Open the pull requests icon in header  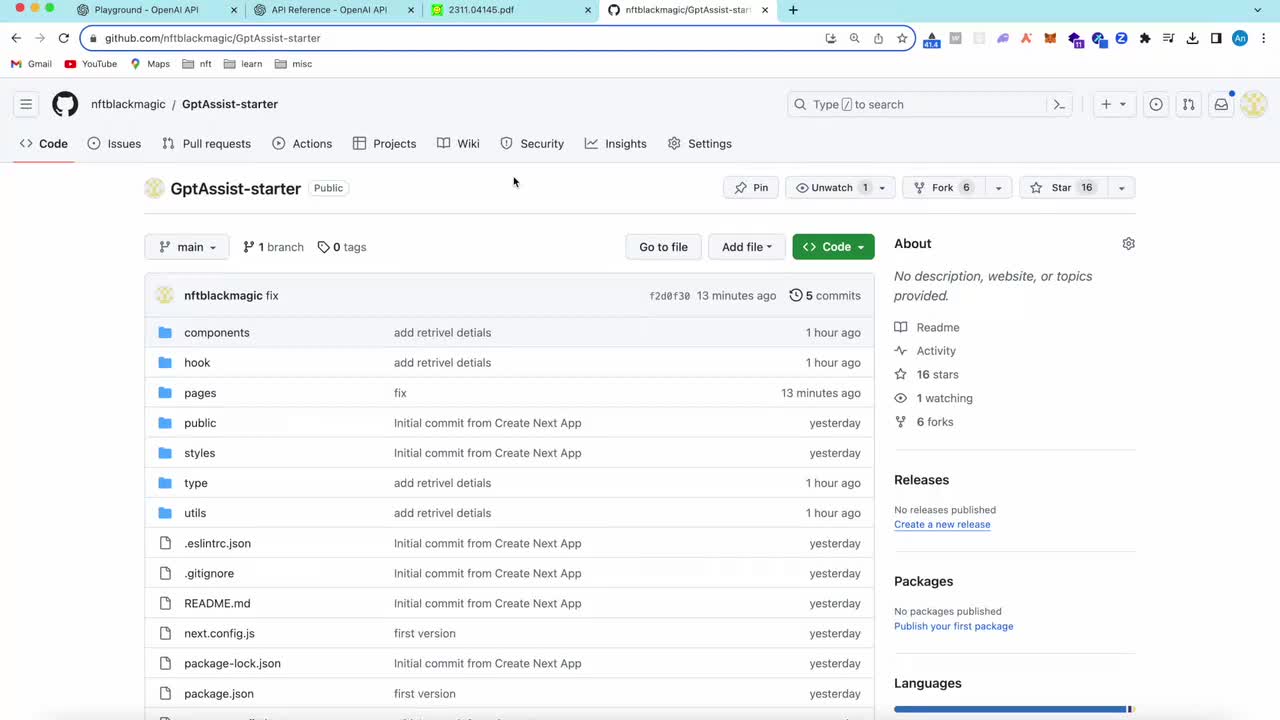[1188, 104]
